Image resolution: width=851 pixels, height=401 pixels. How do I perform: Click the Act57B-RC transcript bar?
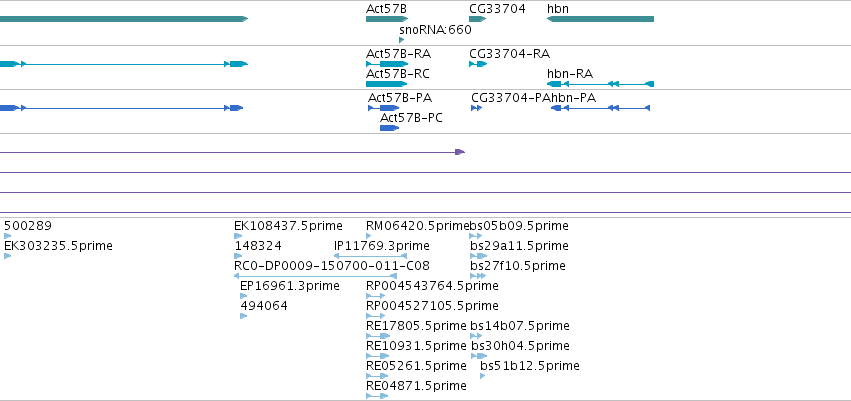click(x=386, y=84)
